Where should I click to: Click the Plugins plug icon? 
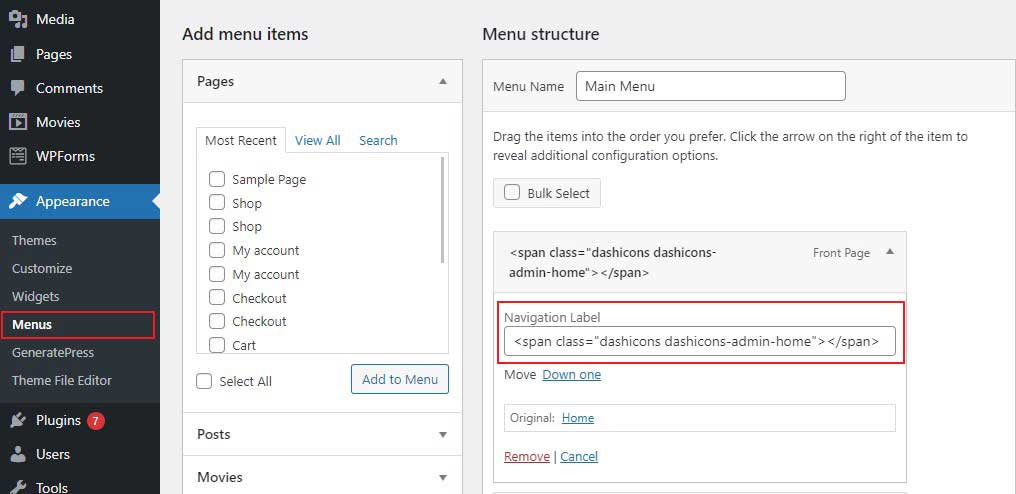pos(18,420)
